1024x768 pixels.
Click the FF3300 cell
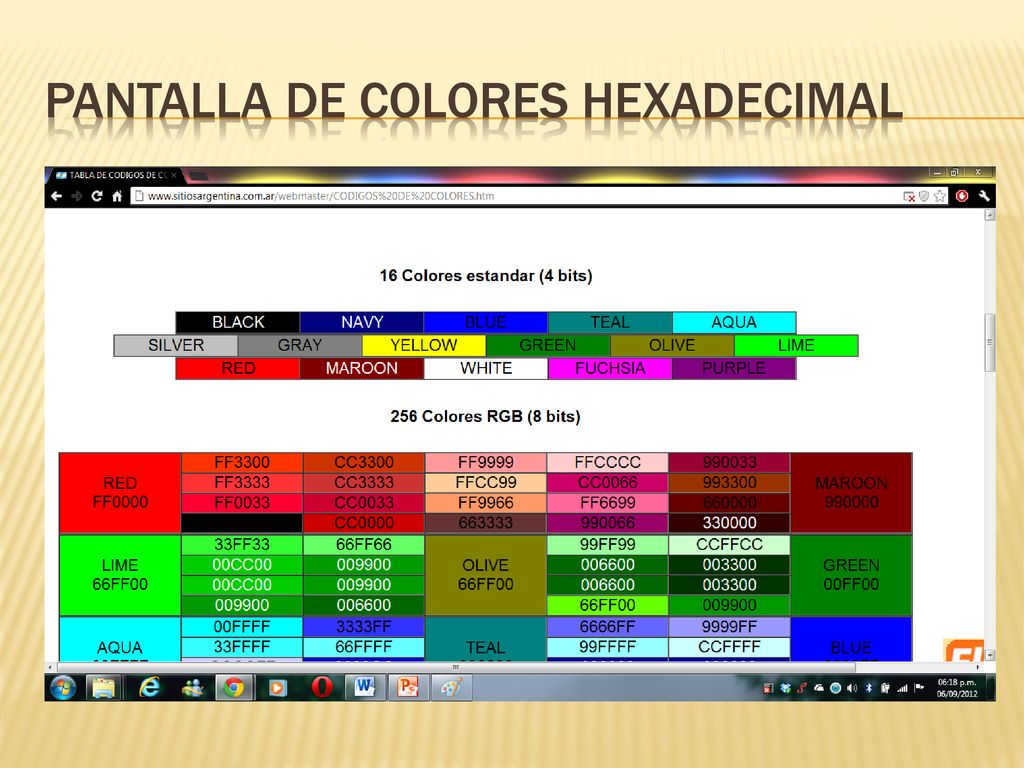(x=242, y=462)
